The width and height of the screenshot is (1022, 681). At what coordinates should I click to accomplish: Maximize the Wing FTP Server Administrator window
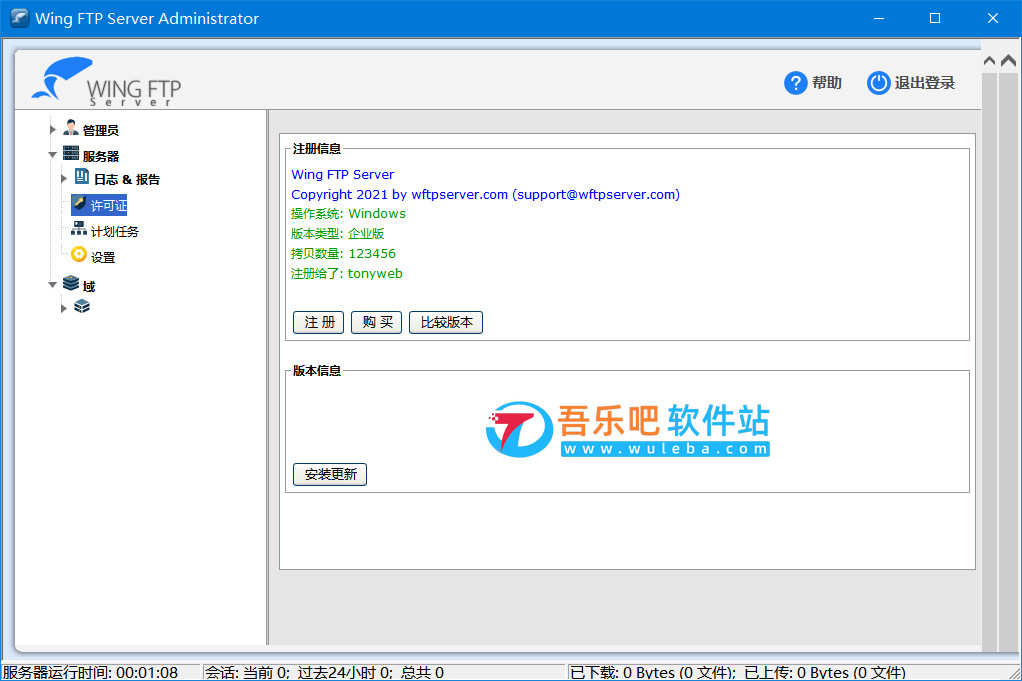(935, 18)
